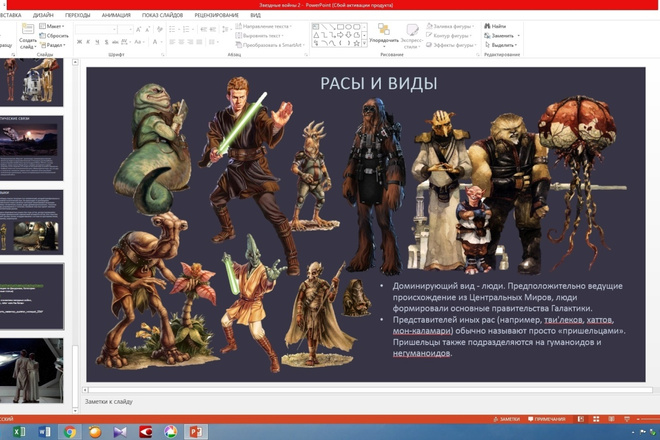Open Заливка фигуры shape fill
The height and width of the screenshot is (440, 660).
450,26
